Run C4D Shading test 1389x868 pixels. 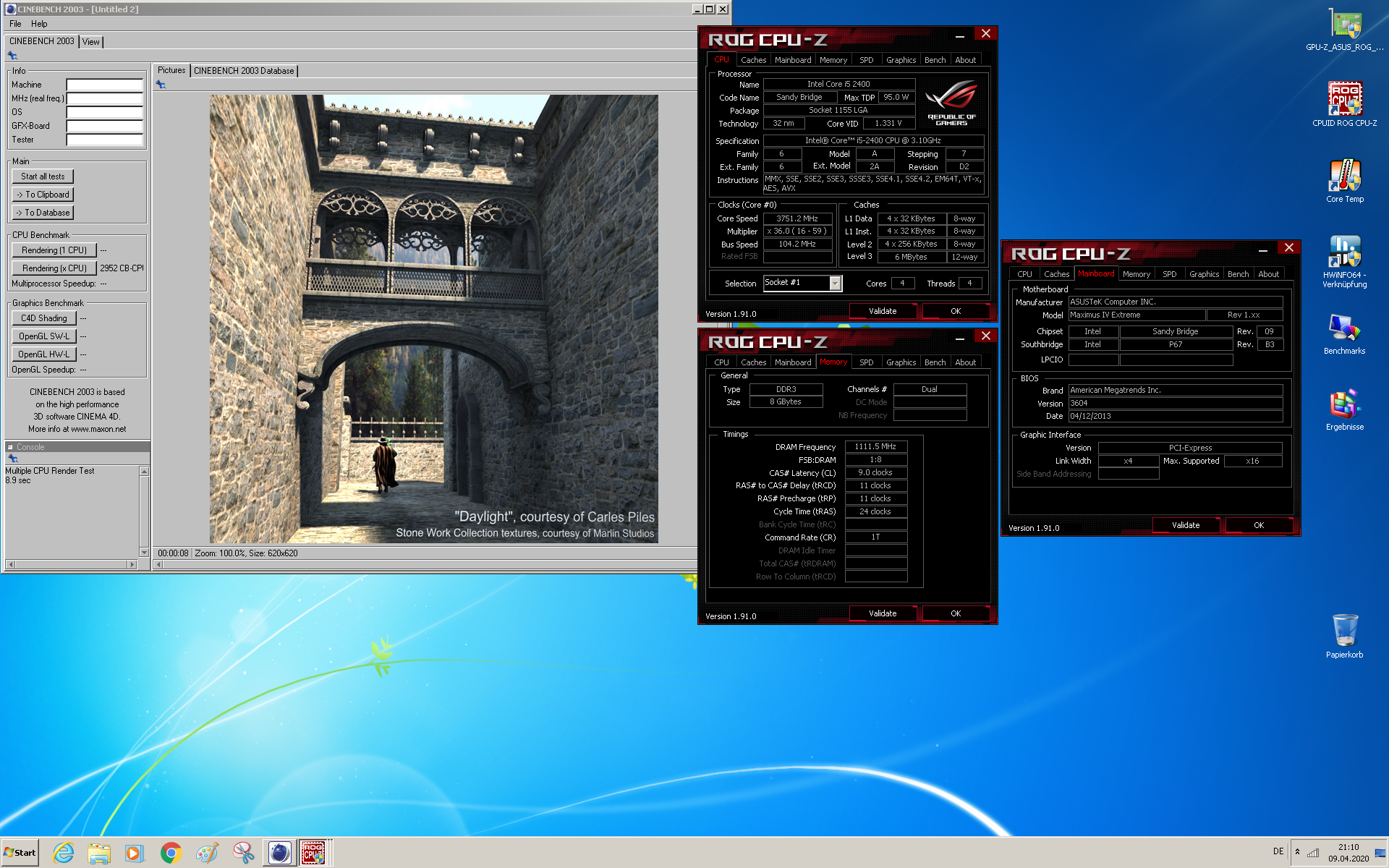[x=44, y=318]
